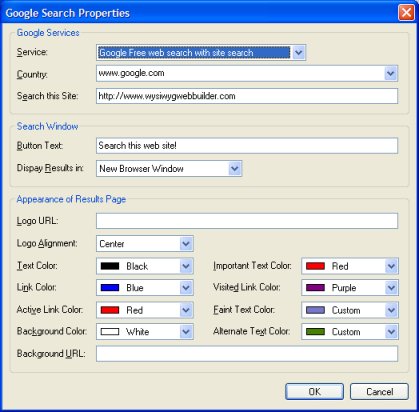Open the Visited Link Color dropdown arrow

click(x=391, y=288)
